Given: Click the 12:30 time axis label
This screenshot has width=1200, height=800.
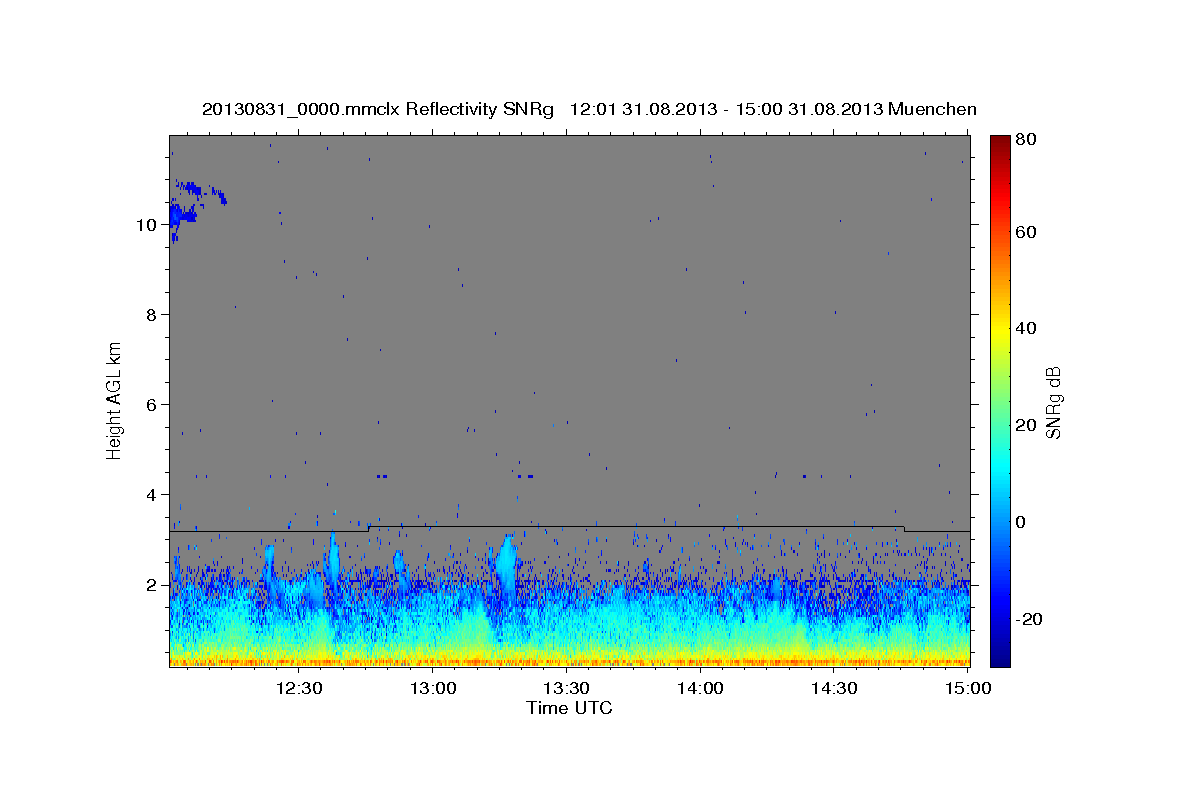Looking at the screenshot, I should pyautogui.click(x=299, y=689).
